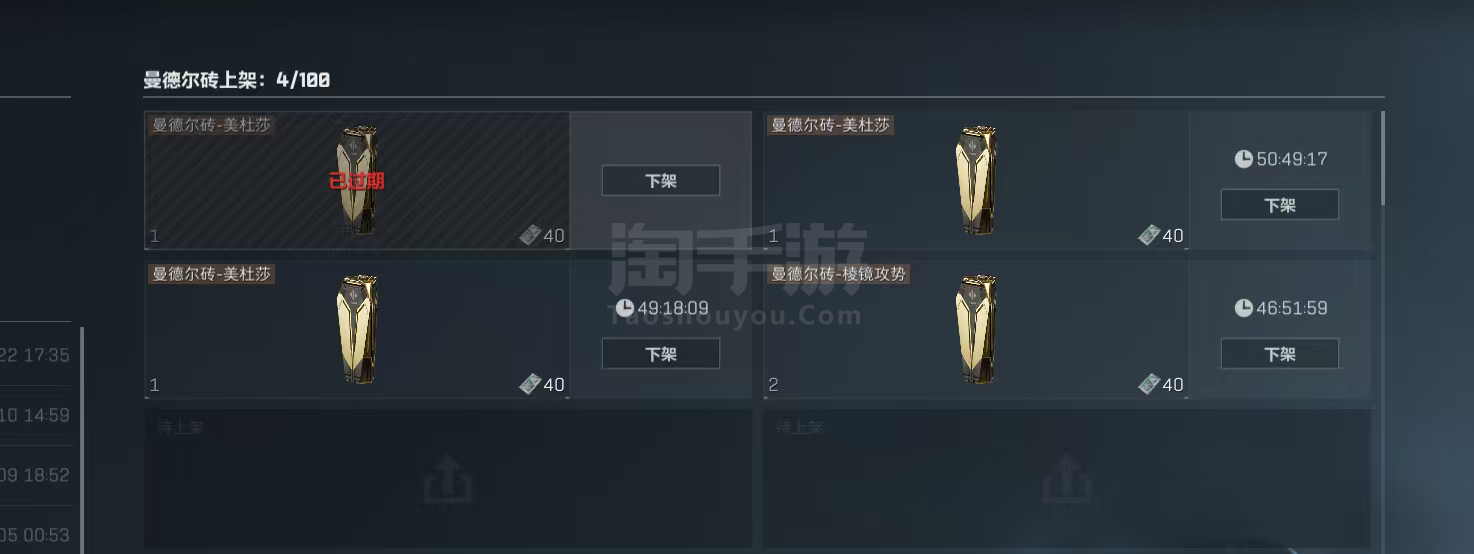Select the 棱镜攻势 brick image
Screen dimensions: 1474x554
pyautogui.click(x=976, y=330)
